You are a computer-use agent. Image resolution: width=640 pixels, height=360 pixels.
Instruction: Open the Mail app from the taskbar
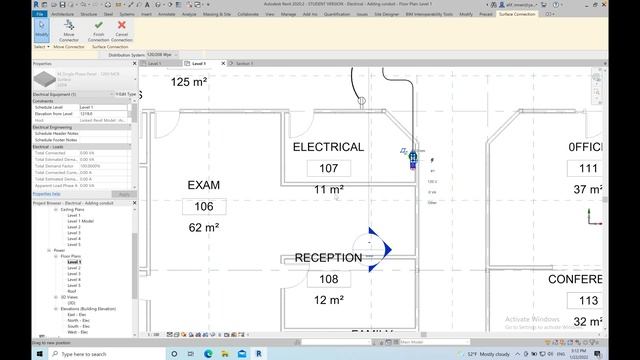pos(242,354)
